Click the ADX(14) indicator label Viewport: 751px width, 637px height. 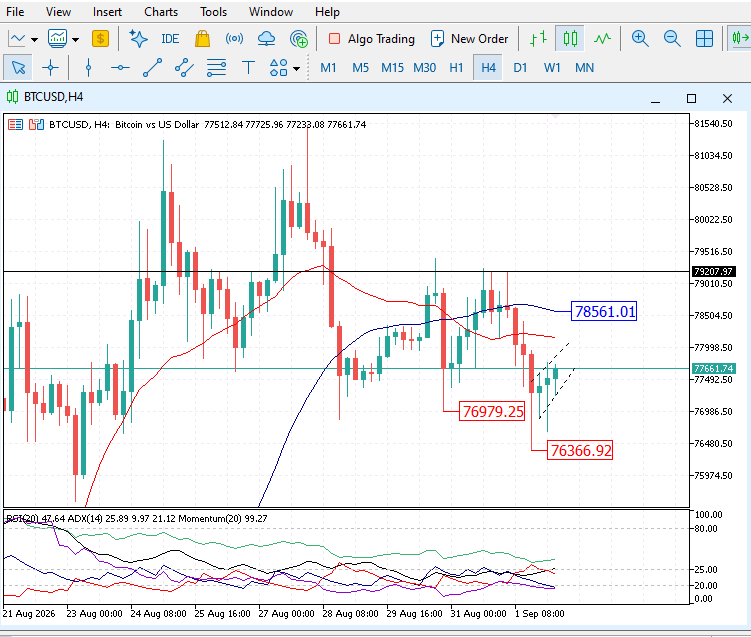(x=122, y=518)
